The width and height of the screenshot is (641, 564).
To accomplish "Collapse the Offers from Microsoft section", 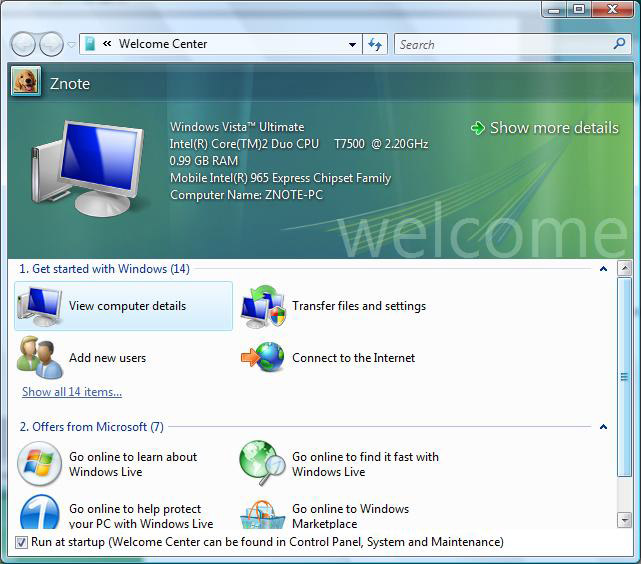I will pos(603,427).
